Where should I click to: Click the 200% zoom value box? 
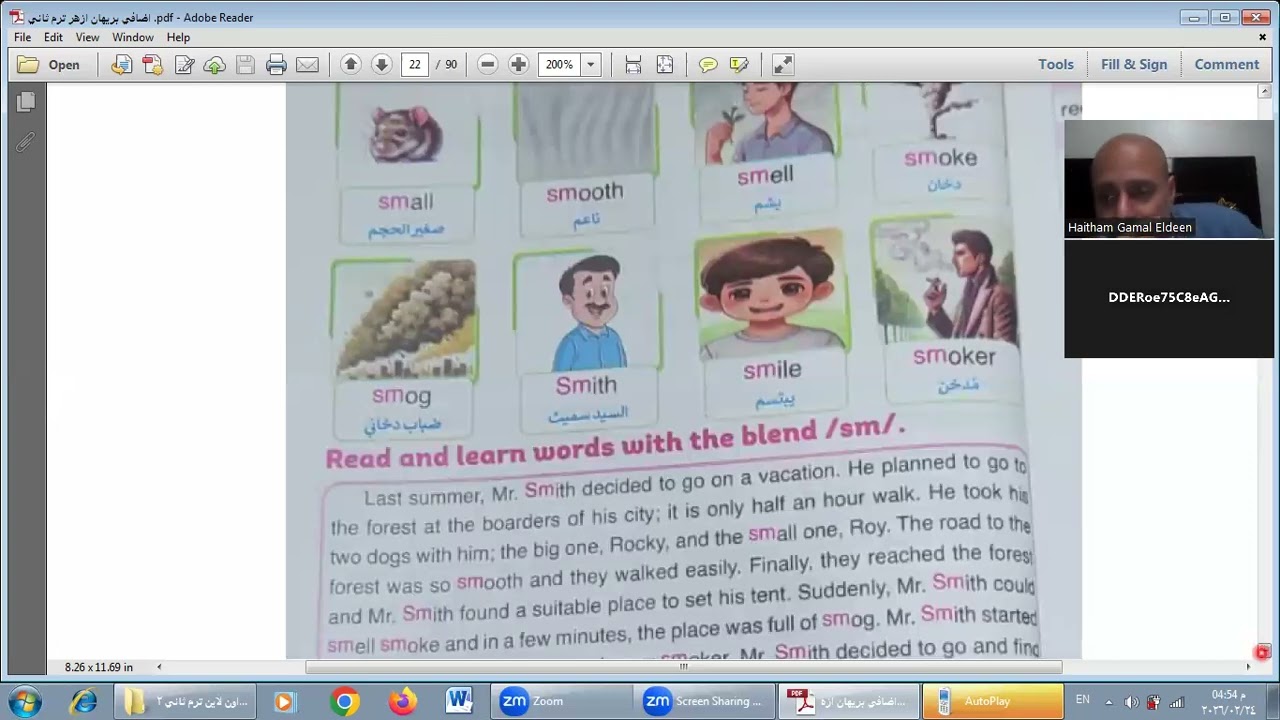click(559, 64)
